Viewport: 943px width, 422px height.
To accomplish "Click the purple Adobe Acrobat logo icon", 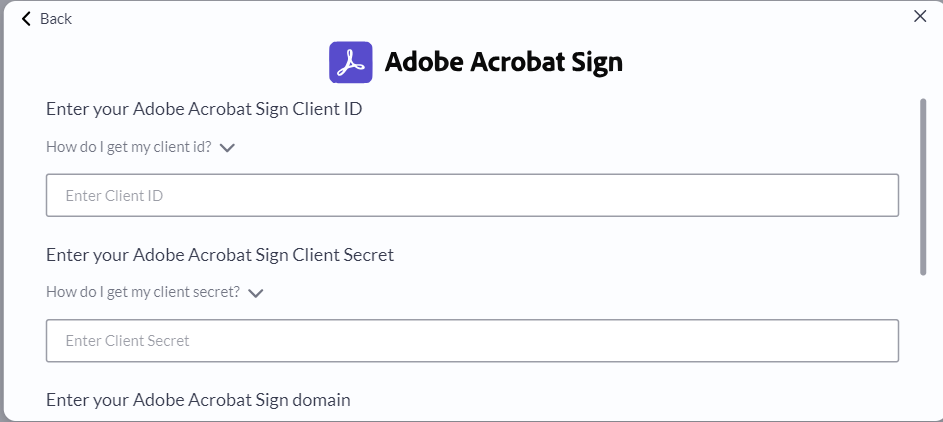I will tap(351, 62).
